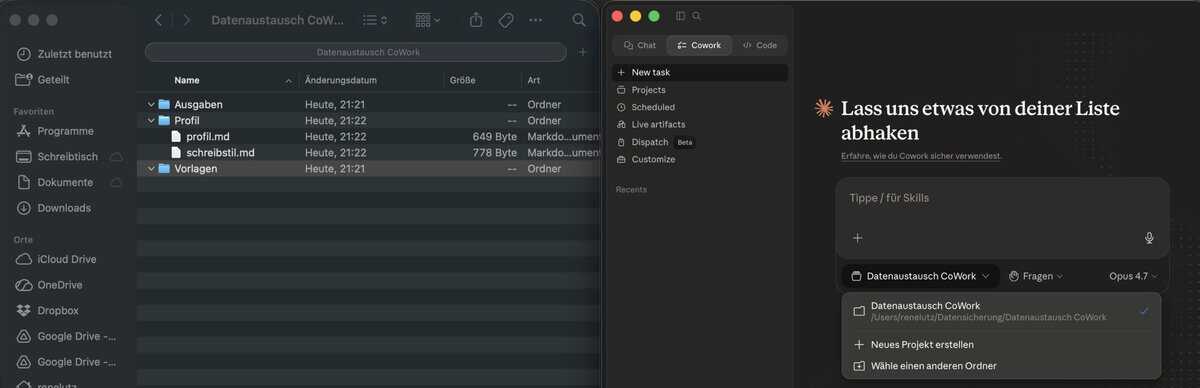
Task: Go forward in Finder navigation
Action: (x=186, y=20)
